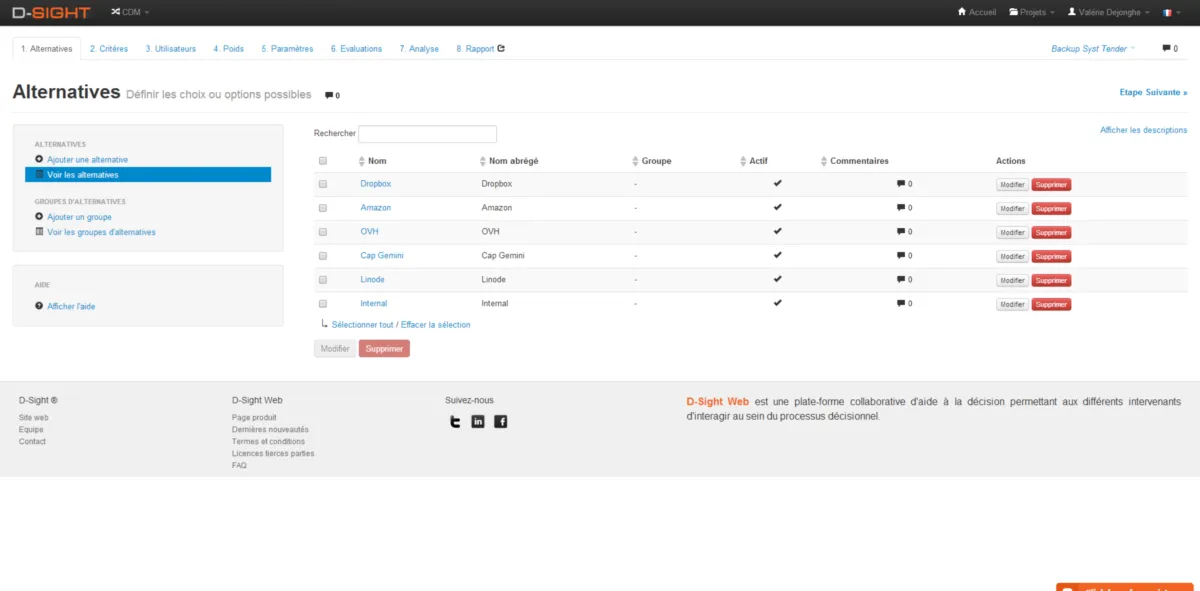Open the Facebook social icon in footer
This screenshot has height=591, width=1200.
point(501,421)
